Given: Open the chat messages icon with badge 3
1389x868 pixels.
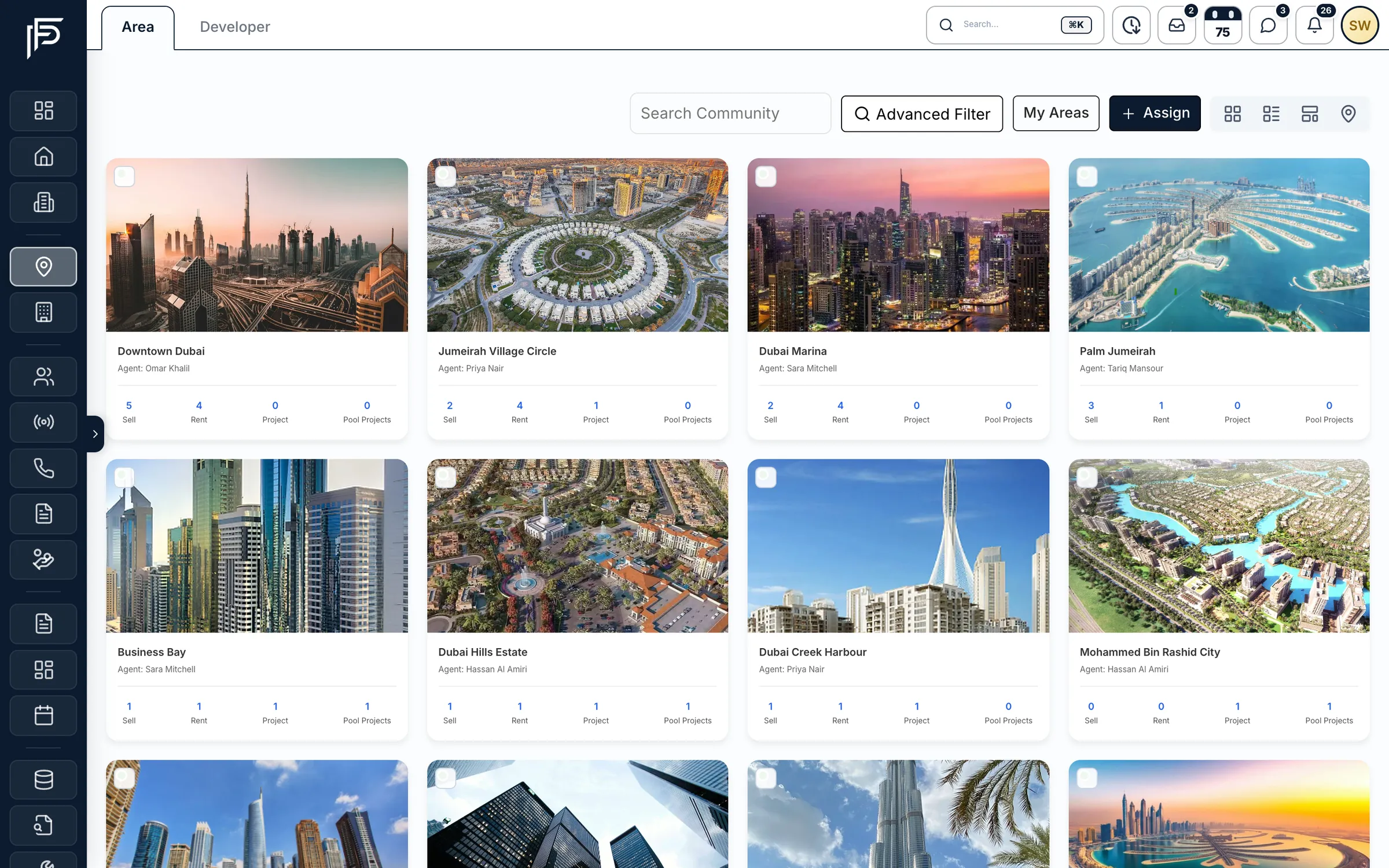Looking at the screenshot, I should 1268,25.
